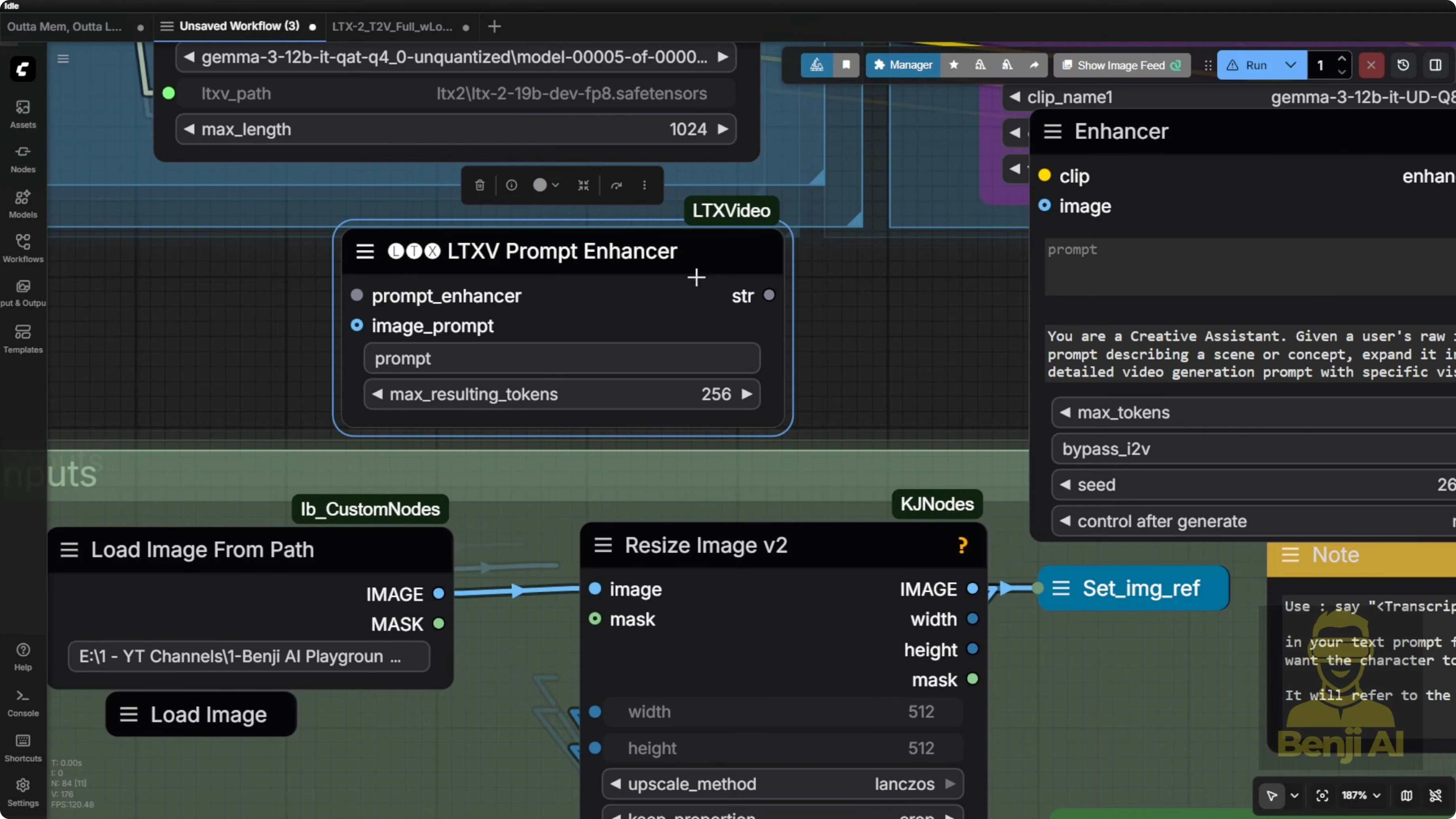Toggle the Show Image Feed button

tap(1121, 65)
